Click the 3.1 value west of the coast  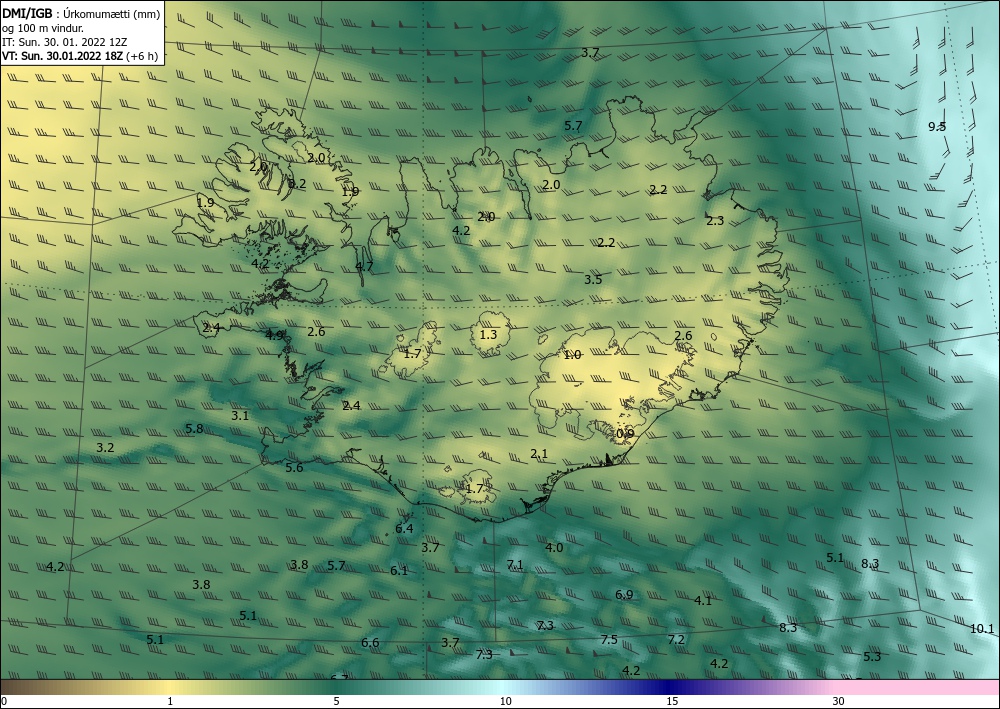[240, 416]
